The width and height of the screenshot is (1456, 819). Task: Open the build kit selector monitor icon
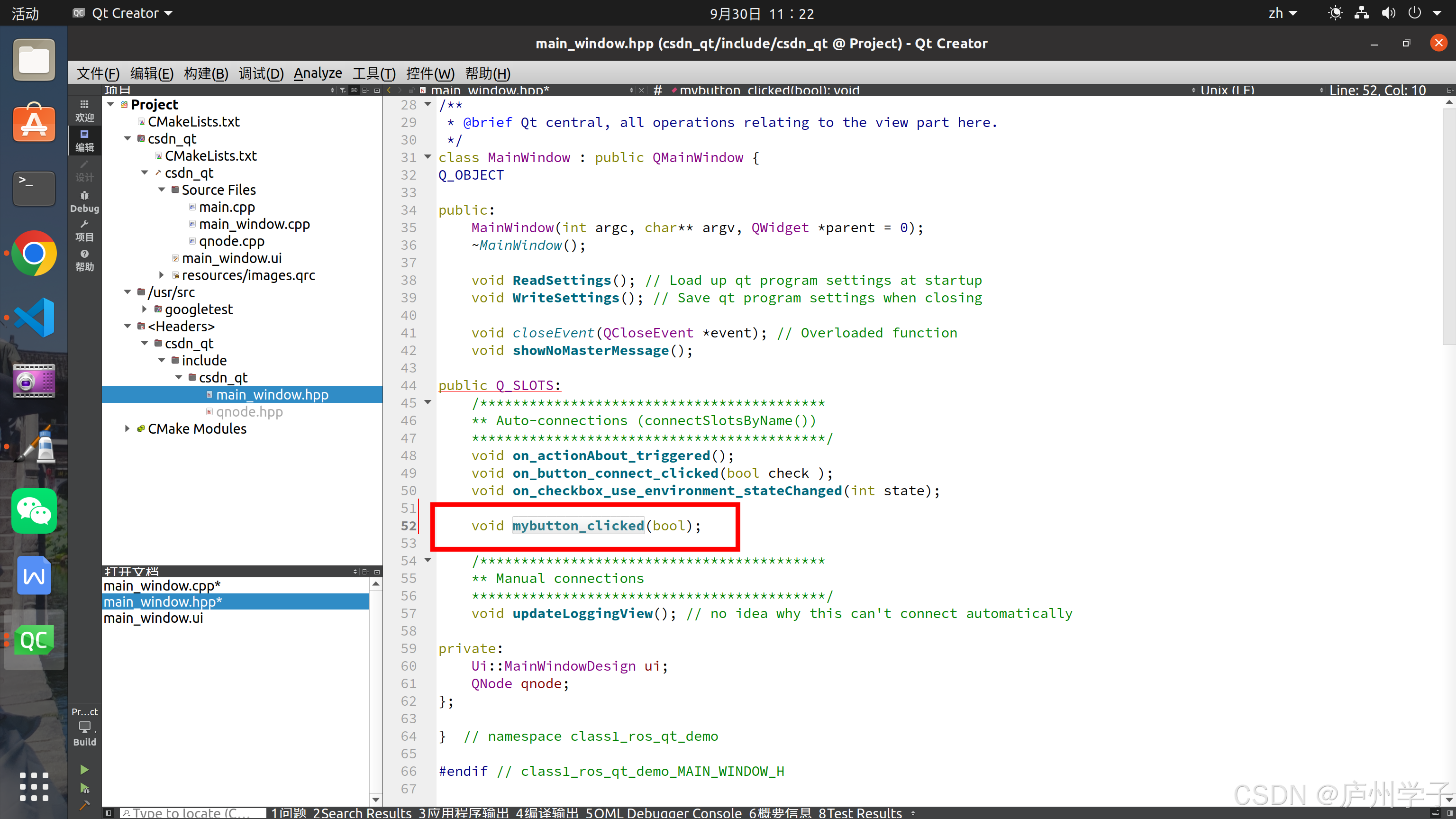pyautogui.click(x=84, y=726)
